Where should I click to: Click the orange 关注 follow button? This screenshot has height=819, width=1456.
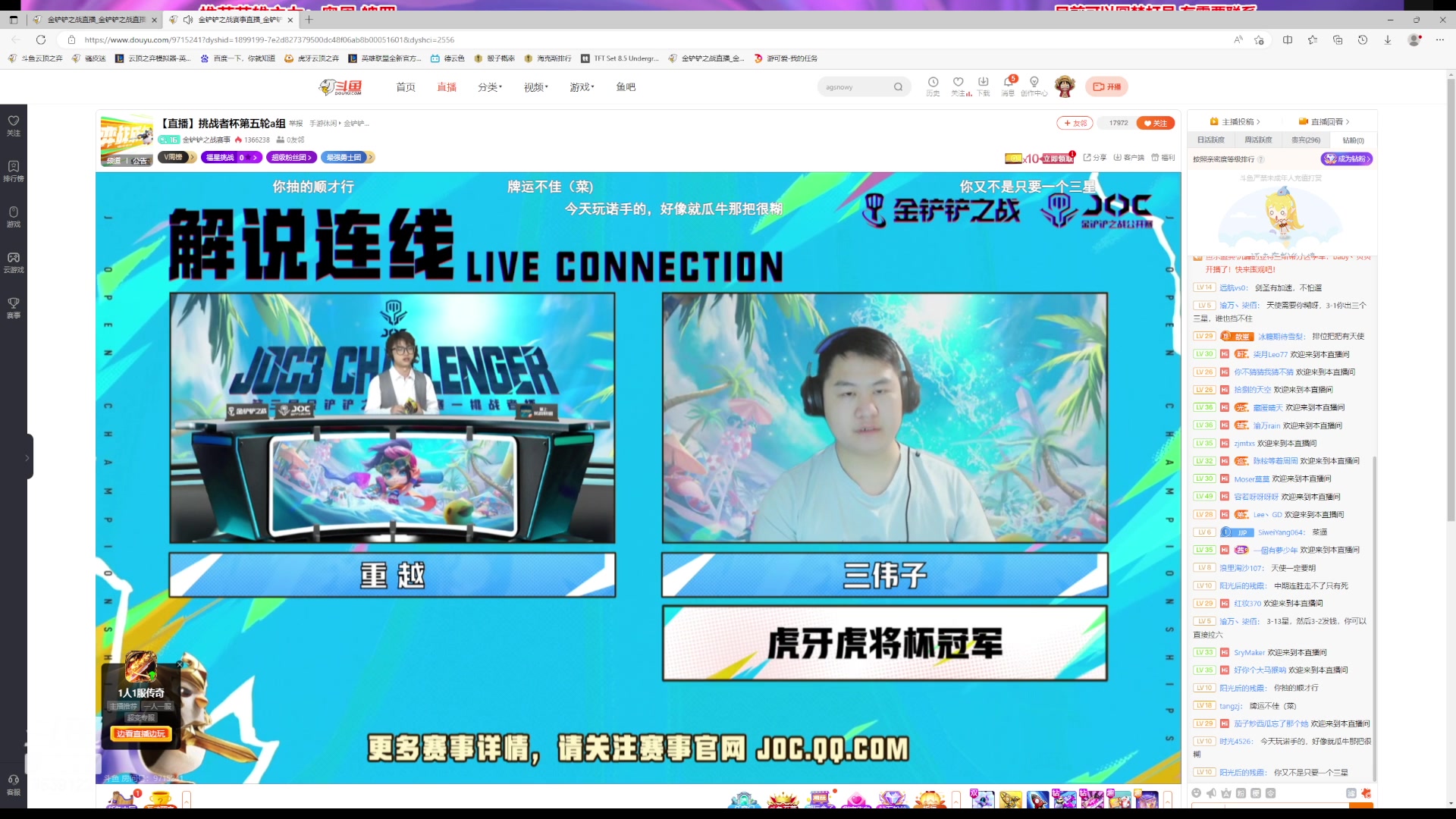1156,123
